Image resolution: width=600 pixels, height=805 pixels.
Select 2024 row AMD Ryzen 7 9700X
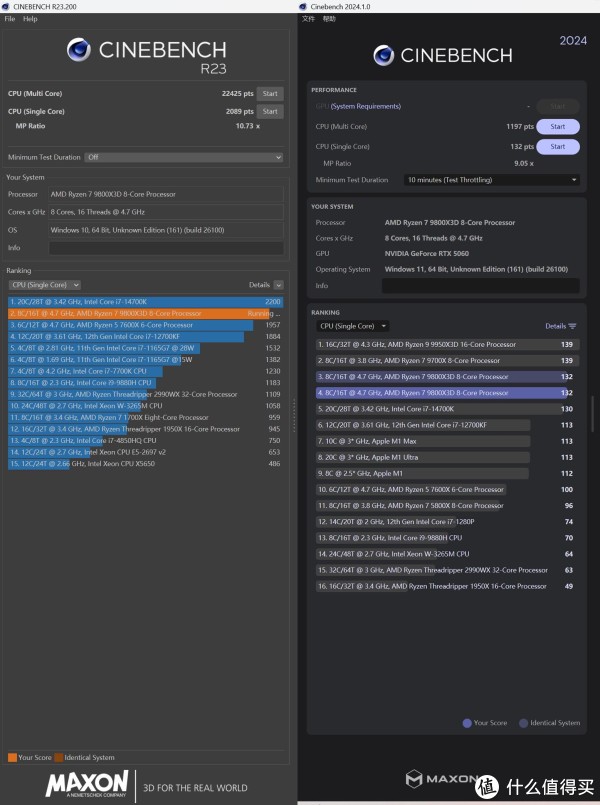pos(448,360)
